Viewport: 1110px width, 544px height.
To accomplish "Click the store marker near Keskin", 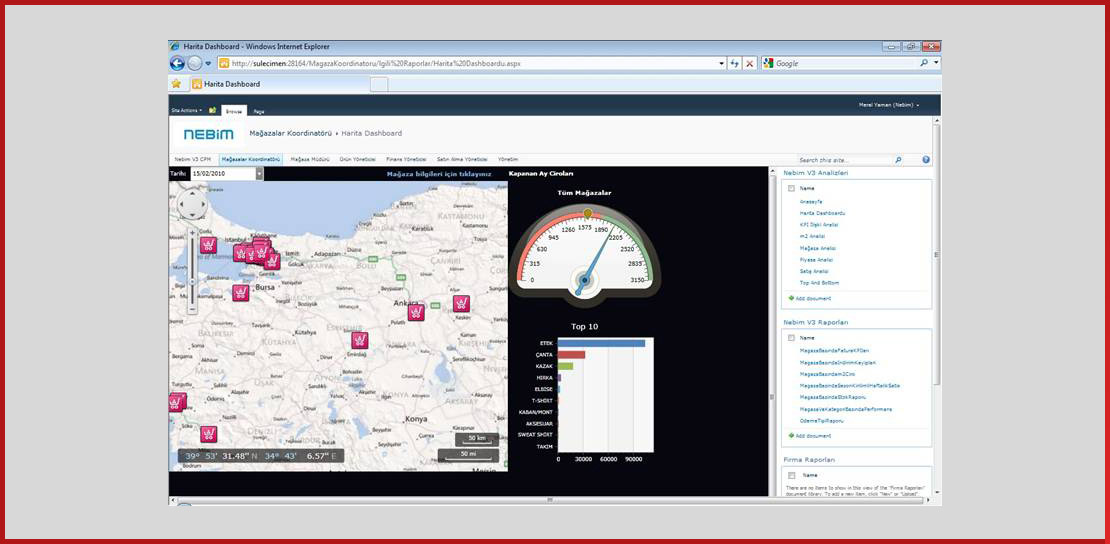I will [462, 304].
